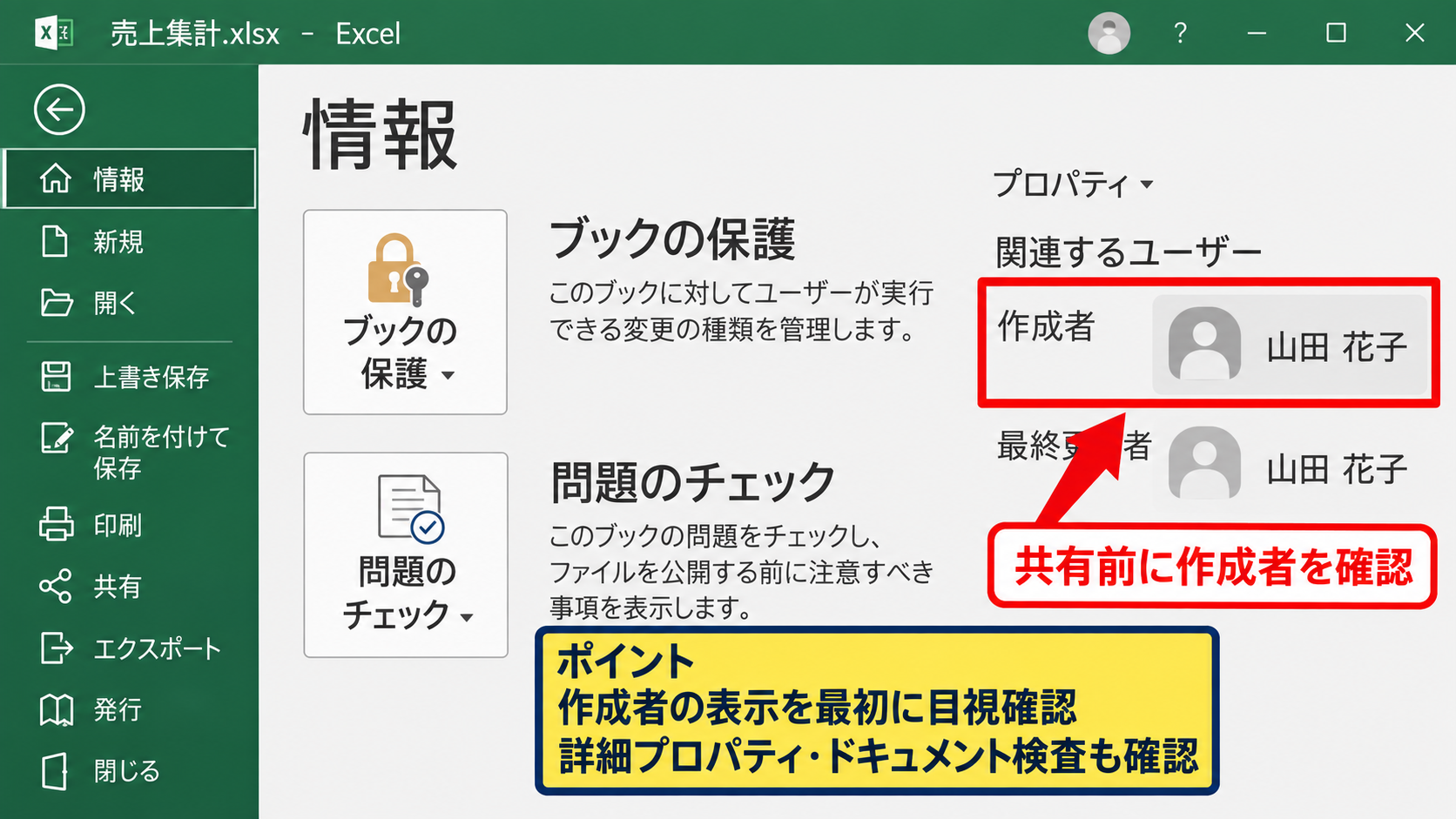Open the account profile avatar in title bar
Viewport: 1456px width, 819px height.
tap(1109, 33)
